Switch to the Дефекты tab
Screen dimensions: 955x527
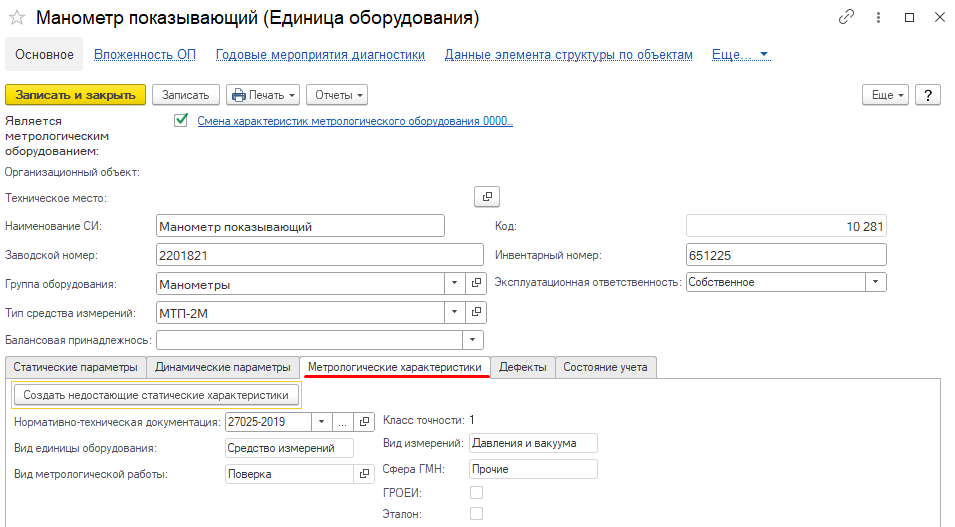(x=523, y=367)
